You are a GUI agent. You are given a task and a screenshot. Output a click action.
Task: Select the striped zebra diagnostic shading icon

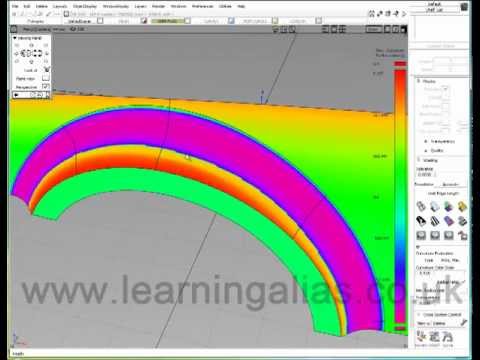[x=435, y=221]
